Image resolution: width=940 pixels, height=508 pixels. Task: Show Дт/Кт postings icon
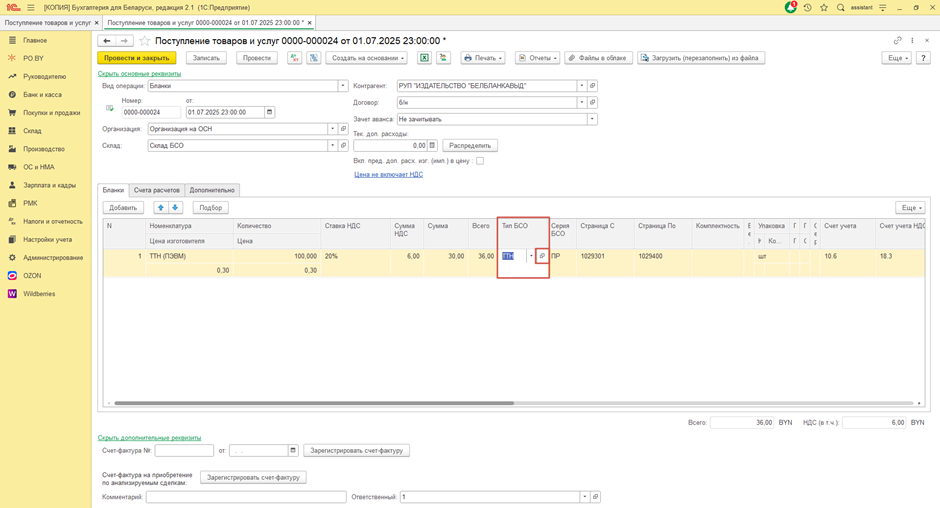coord(294,58)
